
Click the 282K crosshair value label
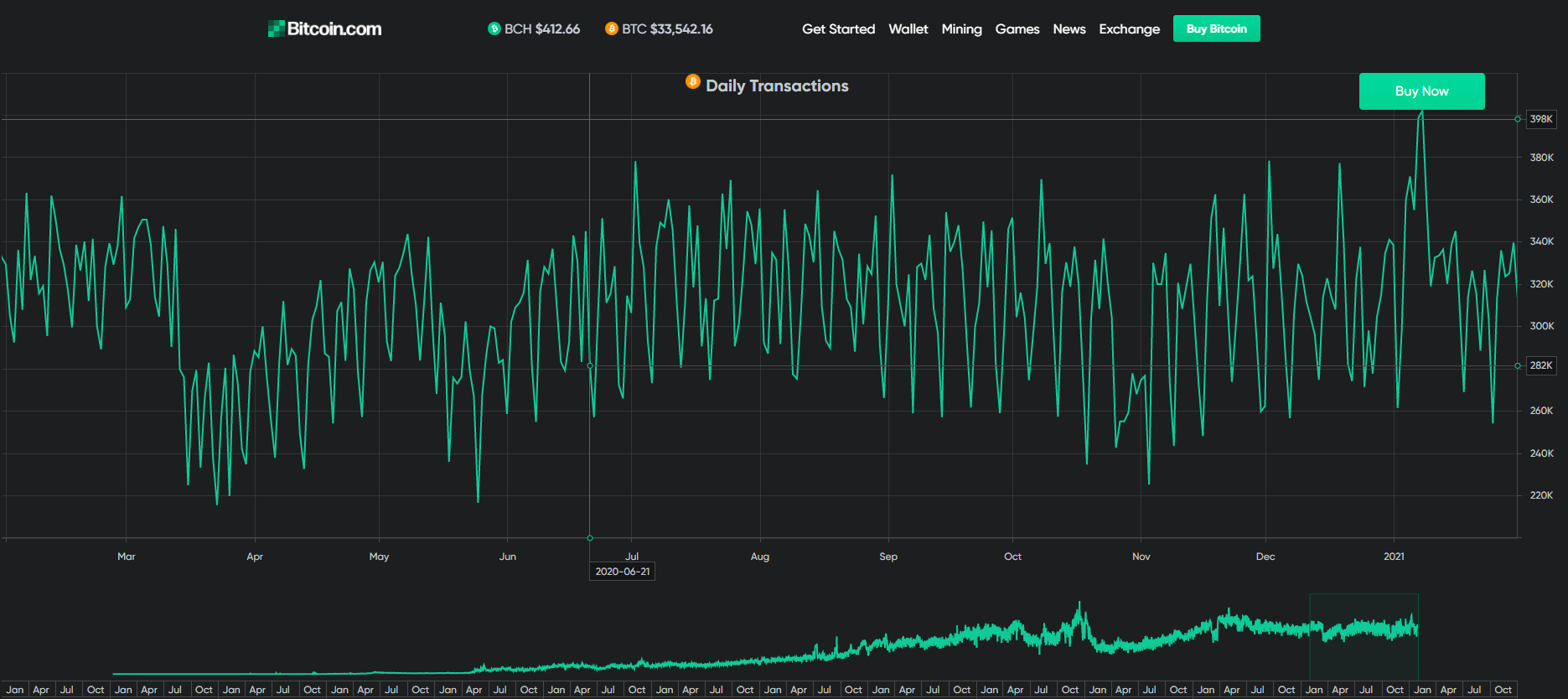pos(1541,365)
